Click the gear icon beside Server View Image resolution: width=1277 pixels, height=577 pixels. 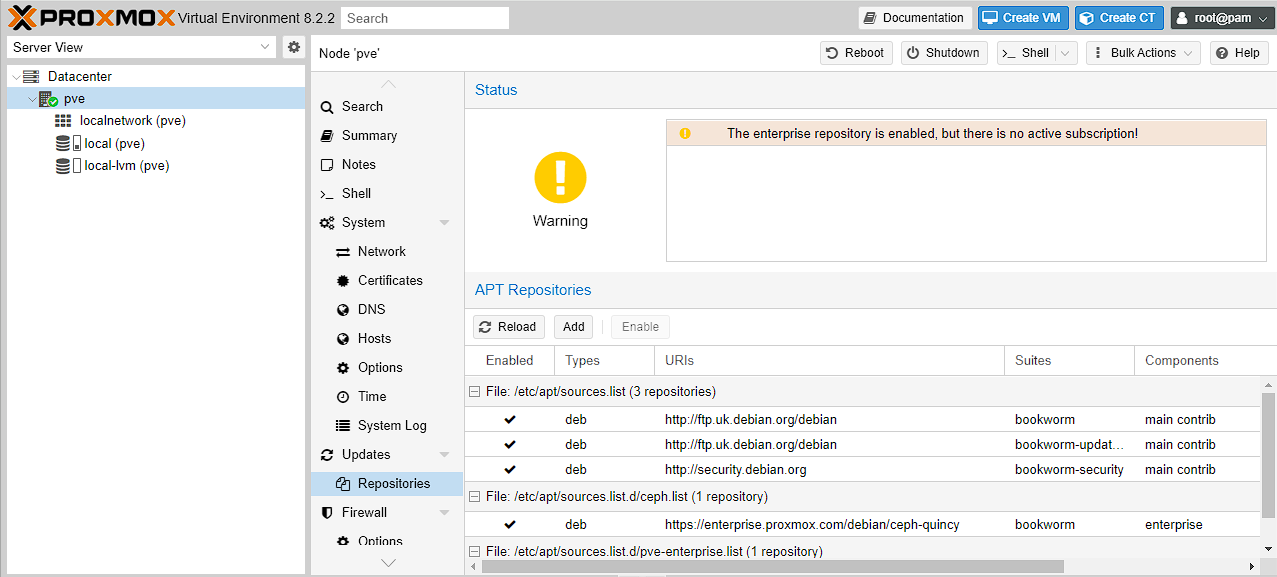coord(293,47)
